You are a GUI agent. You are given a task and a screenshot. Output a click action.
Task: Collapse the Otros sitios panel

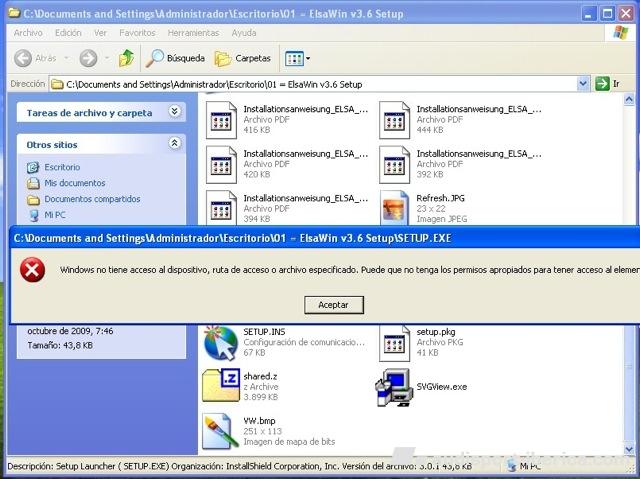click(x=175, y=143)
